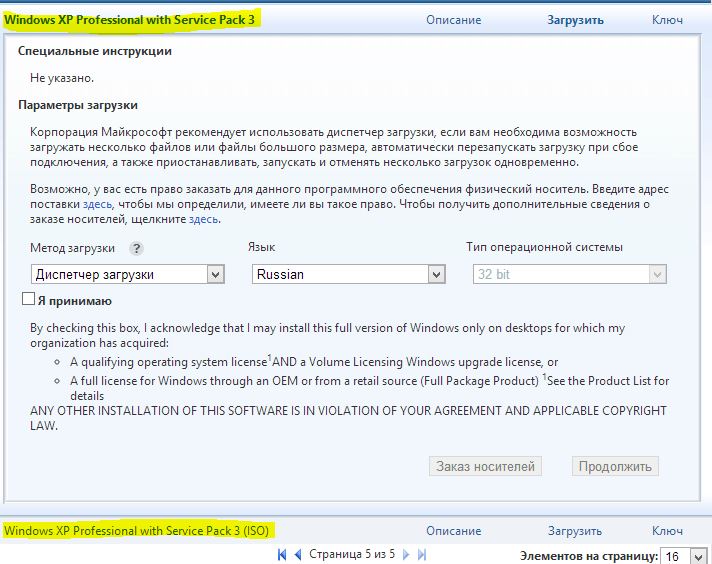This screenshot has height=564, width=712.
Task: Open Ключ tab for top XP entry
Action: click(667, 20)
